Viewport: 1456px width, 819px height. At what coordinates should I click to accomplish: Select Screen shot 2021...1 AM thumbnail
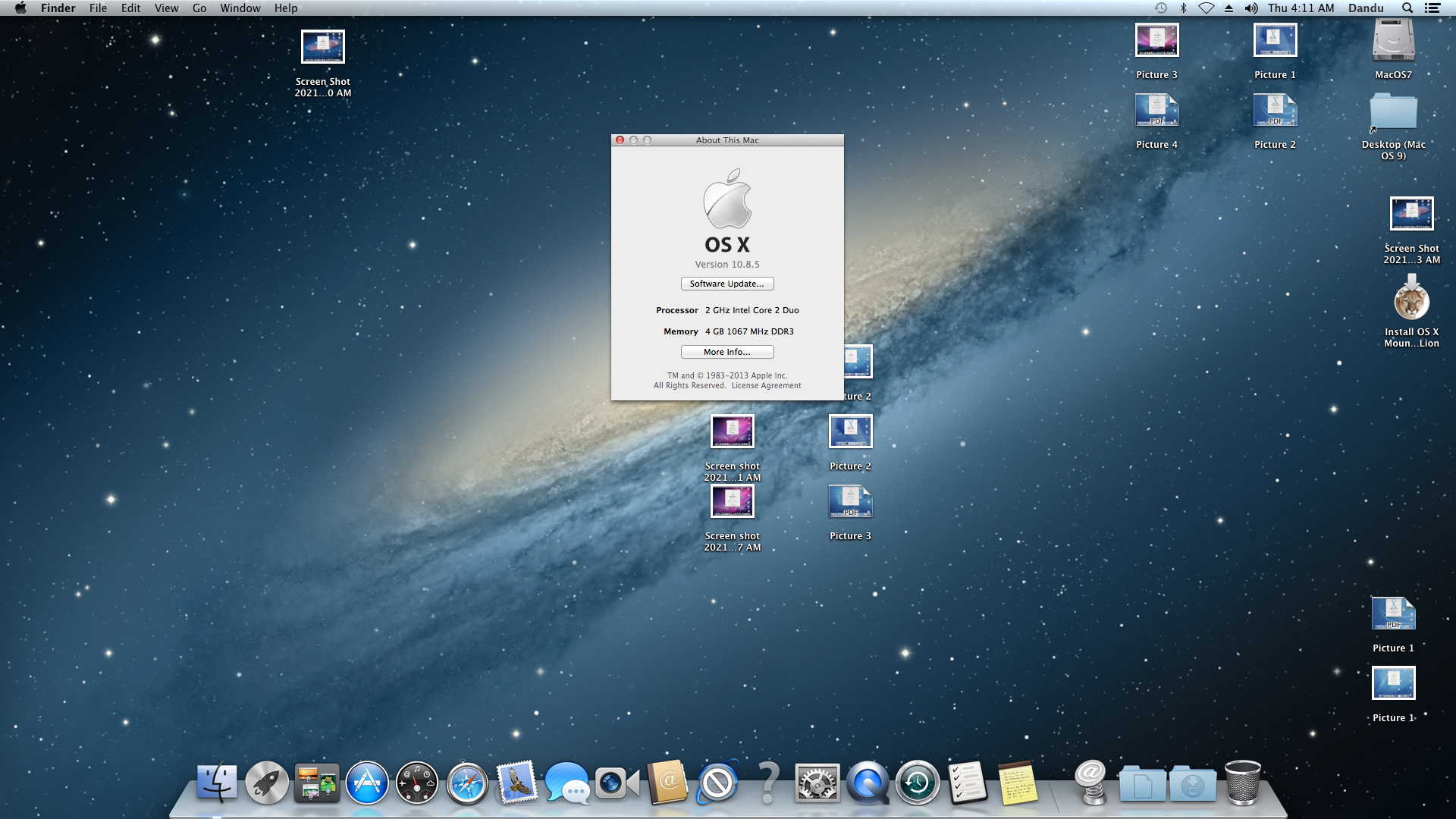tap(733, 431)
